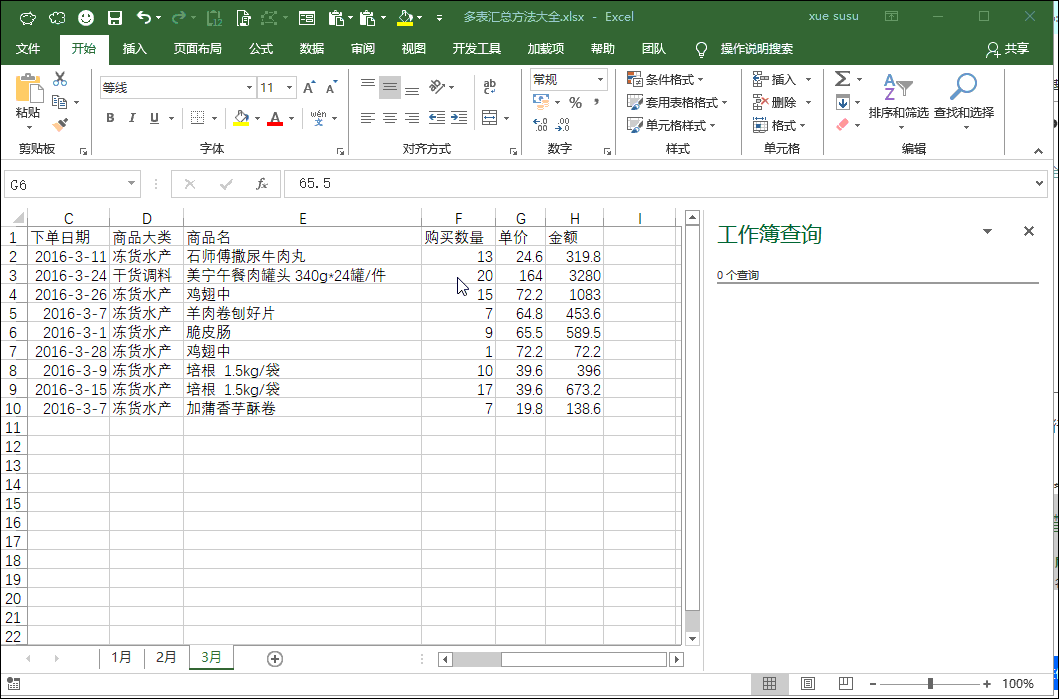
Task: Click the Paste clipboard icon
Action: (x=28, y=88)
